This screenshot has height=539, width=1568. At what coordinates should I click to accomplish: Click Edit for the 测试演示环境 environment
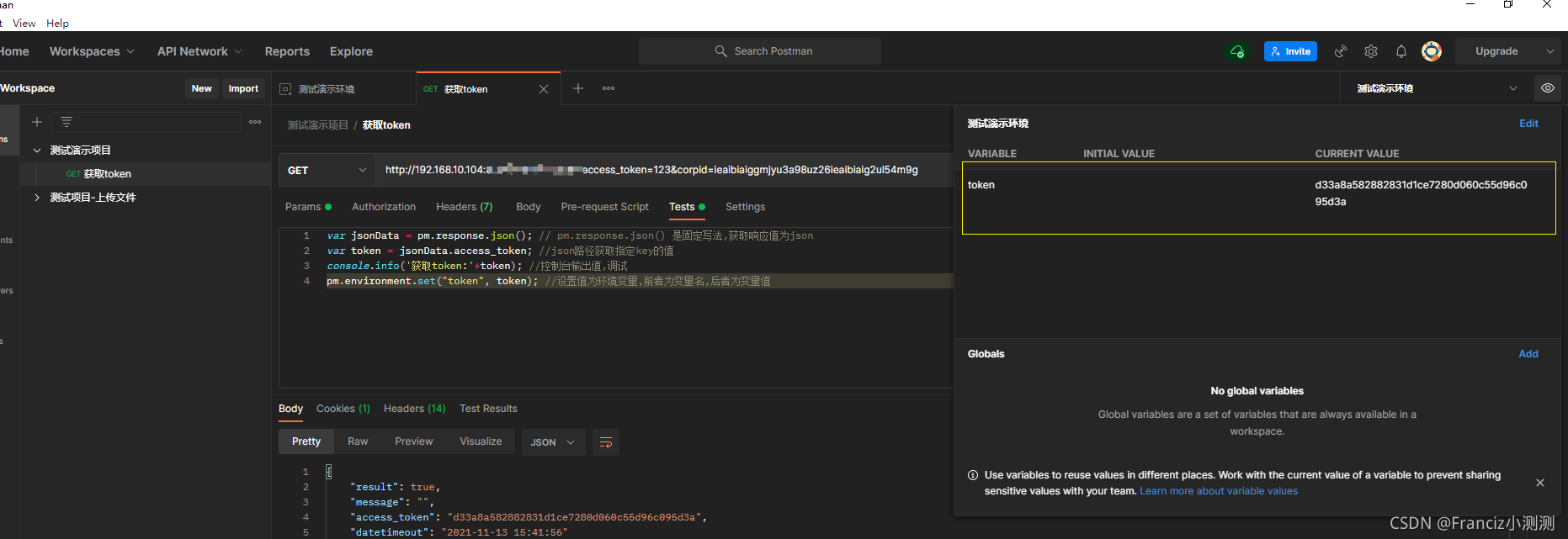[1528, 124]
